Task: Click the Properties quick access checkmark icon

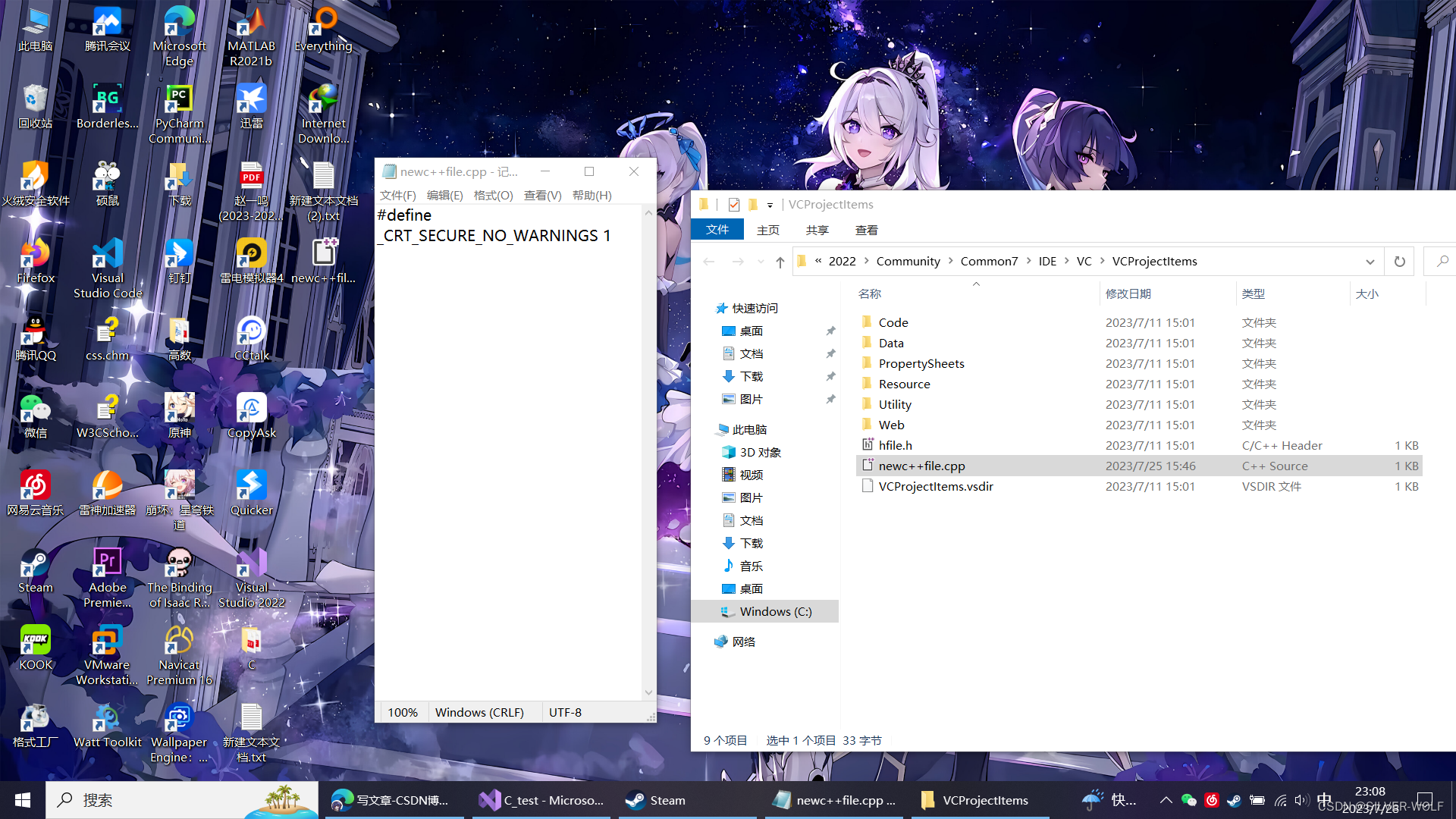Action: click(x=733, y=205)
